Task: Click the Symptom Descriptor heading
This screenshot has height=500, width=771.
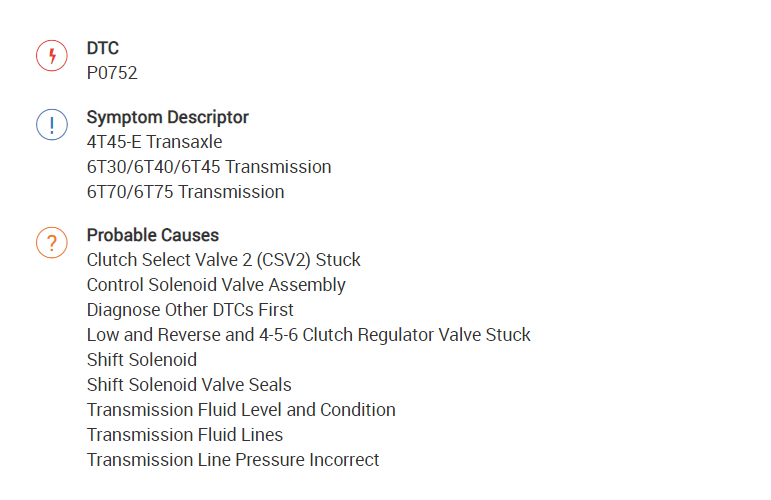Action: tap(167, 117)
